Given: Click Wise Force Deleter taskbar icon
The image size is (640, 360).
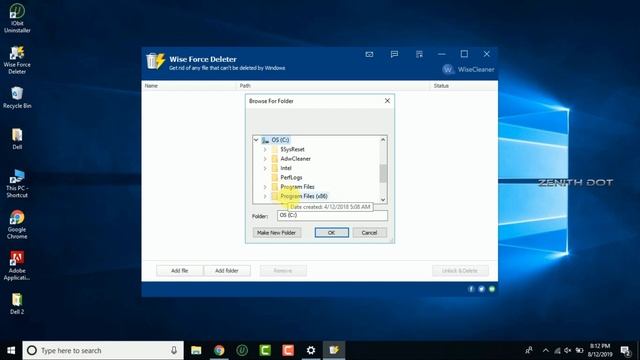Looking at the screenshot, I should pos(334,350).
